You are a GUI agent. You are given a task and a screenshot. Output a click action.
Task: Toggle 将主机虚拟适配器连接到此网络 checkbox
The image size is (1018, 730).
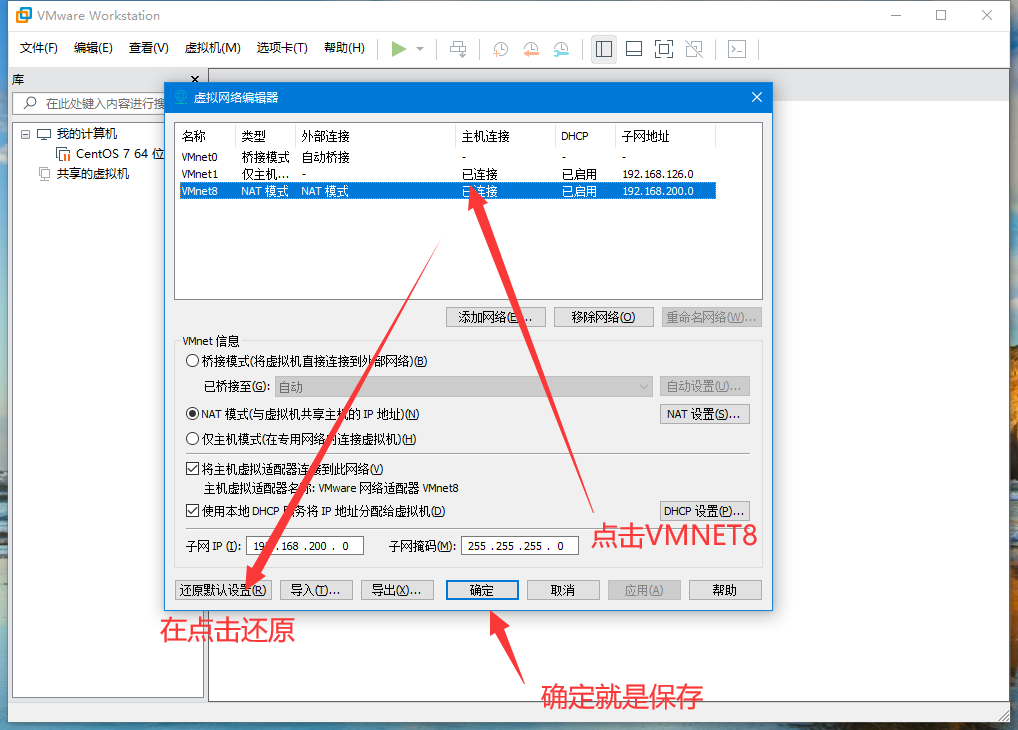(192, 468)
